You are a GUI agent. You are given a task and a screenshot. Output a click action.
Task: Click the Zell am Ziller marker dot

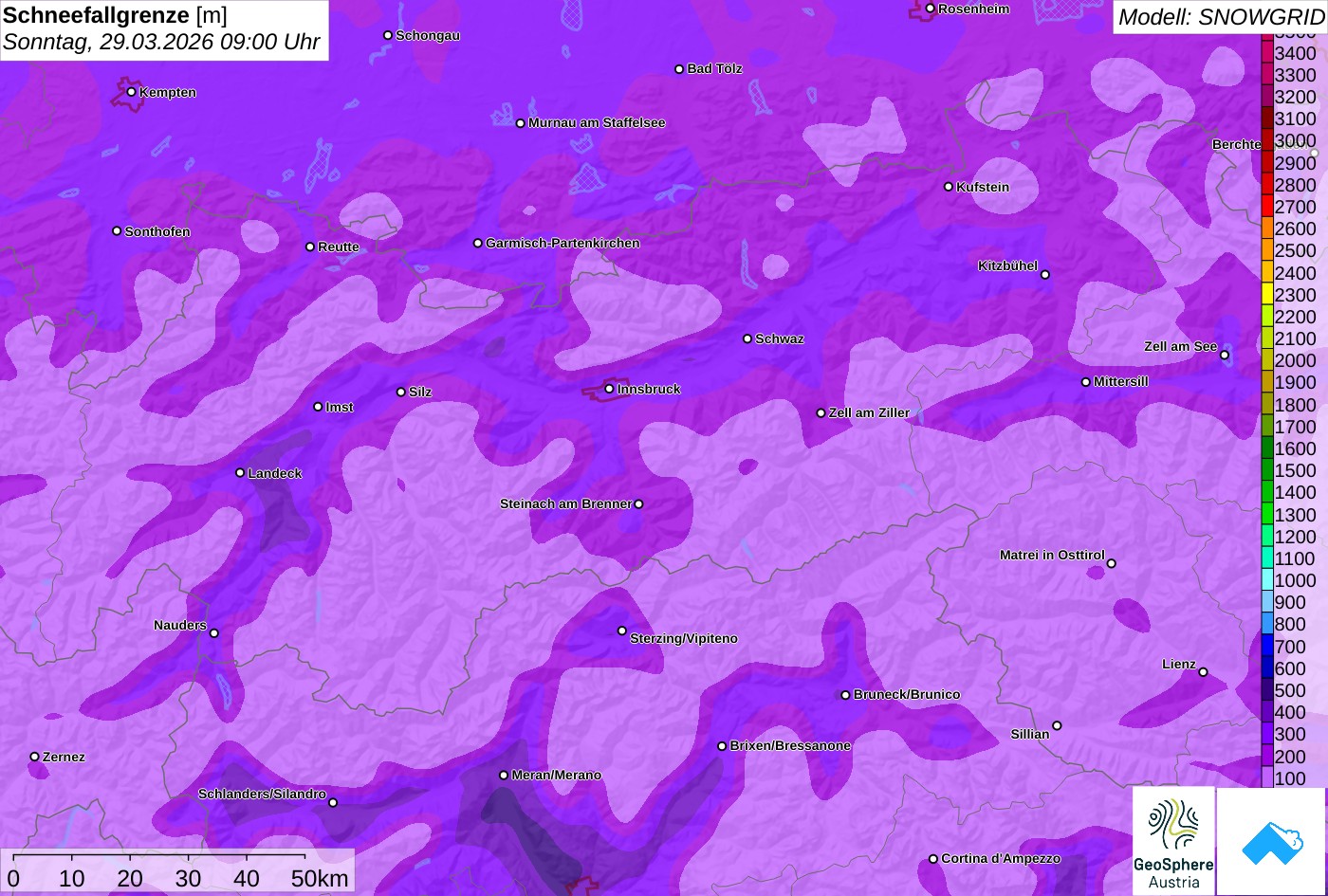coord(821,412)
